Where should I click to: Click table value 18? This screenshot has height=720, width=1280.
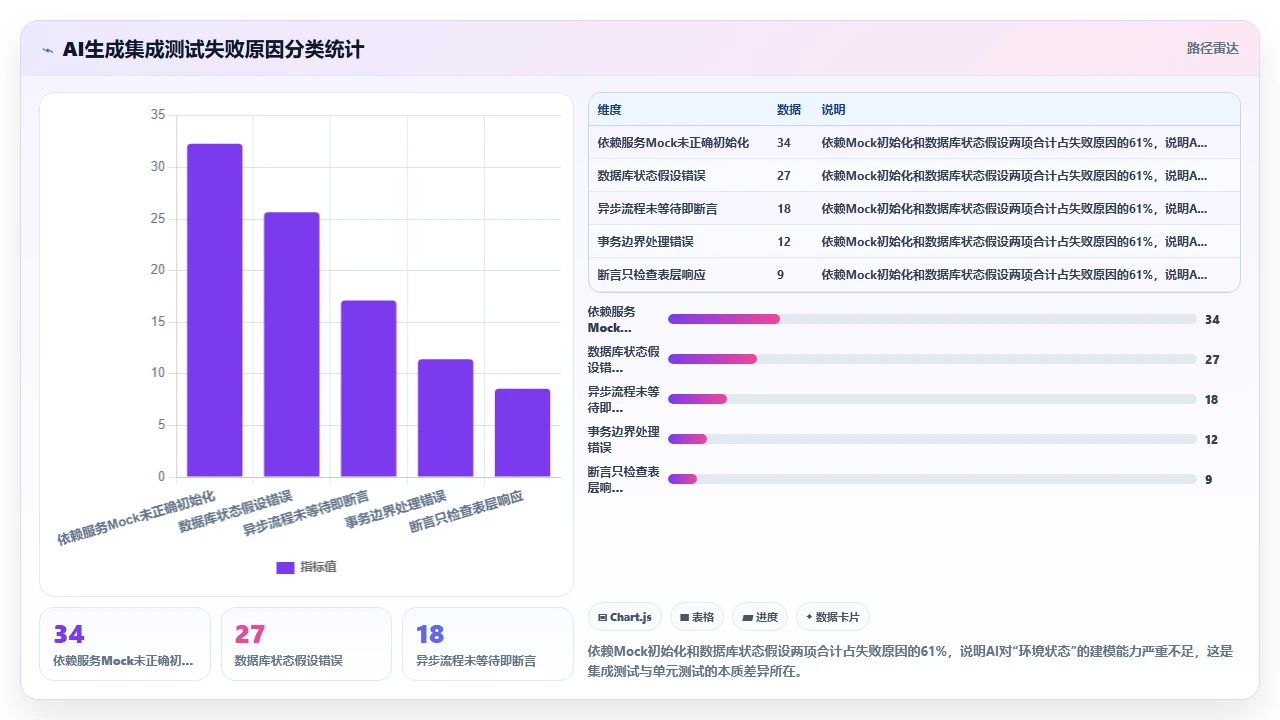(x=784, y=209)
